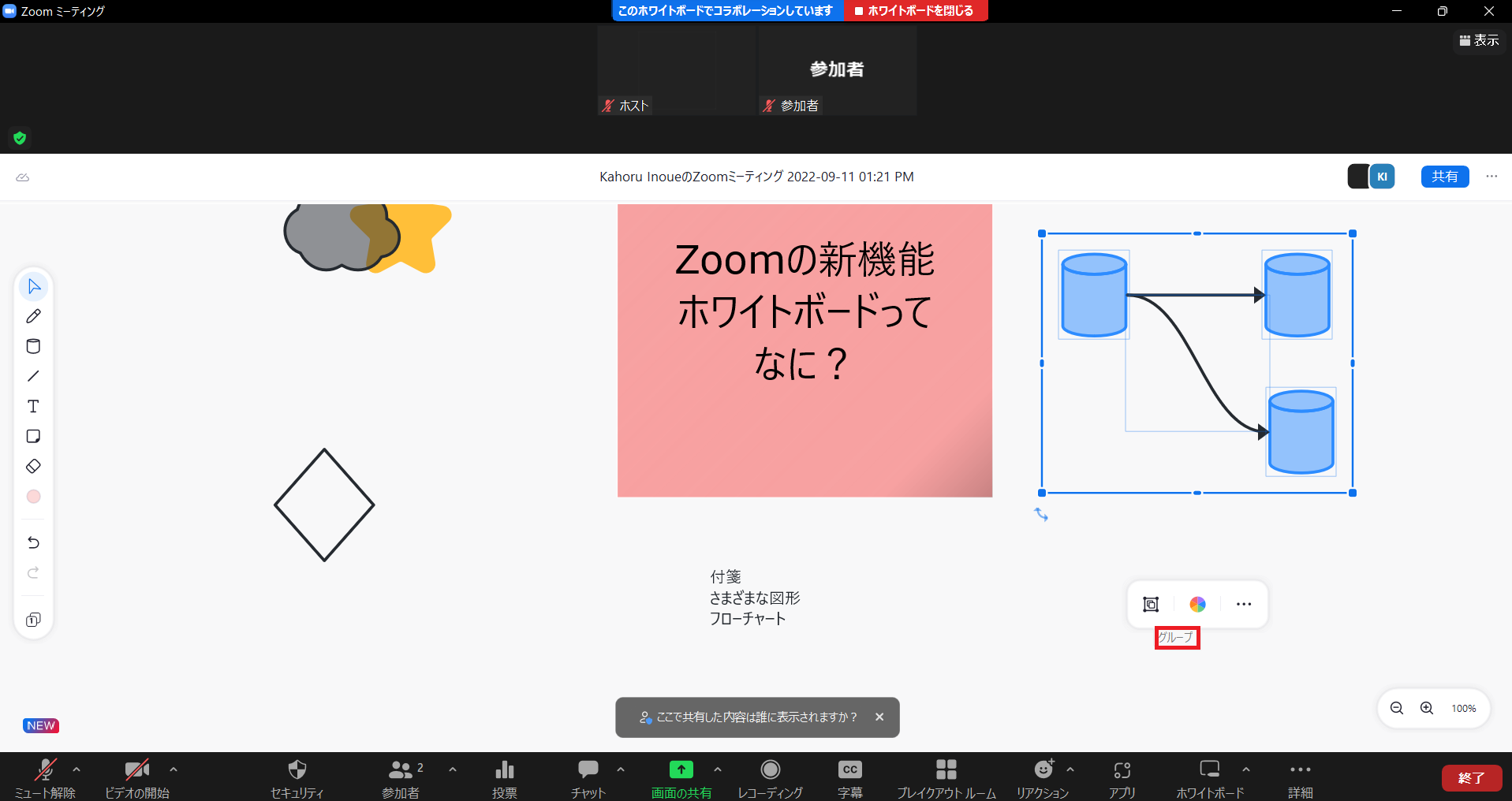Screen dimensions: 1512x801
Task: Select the text tool
Action: coord(33,406)
